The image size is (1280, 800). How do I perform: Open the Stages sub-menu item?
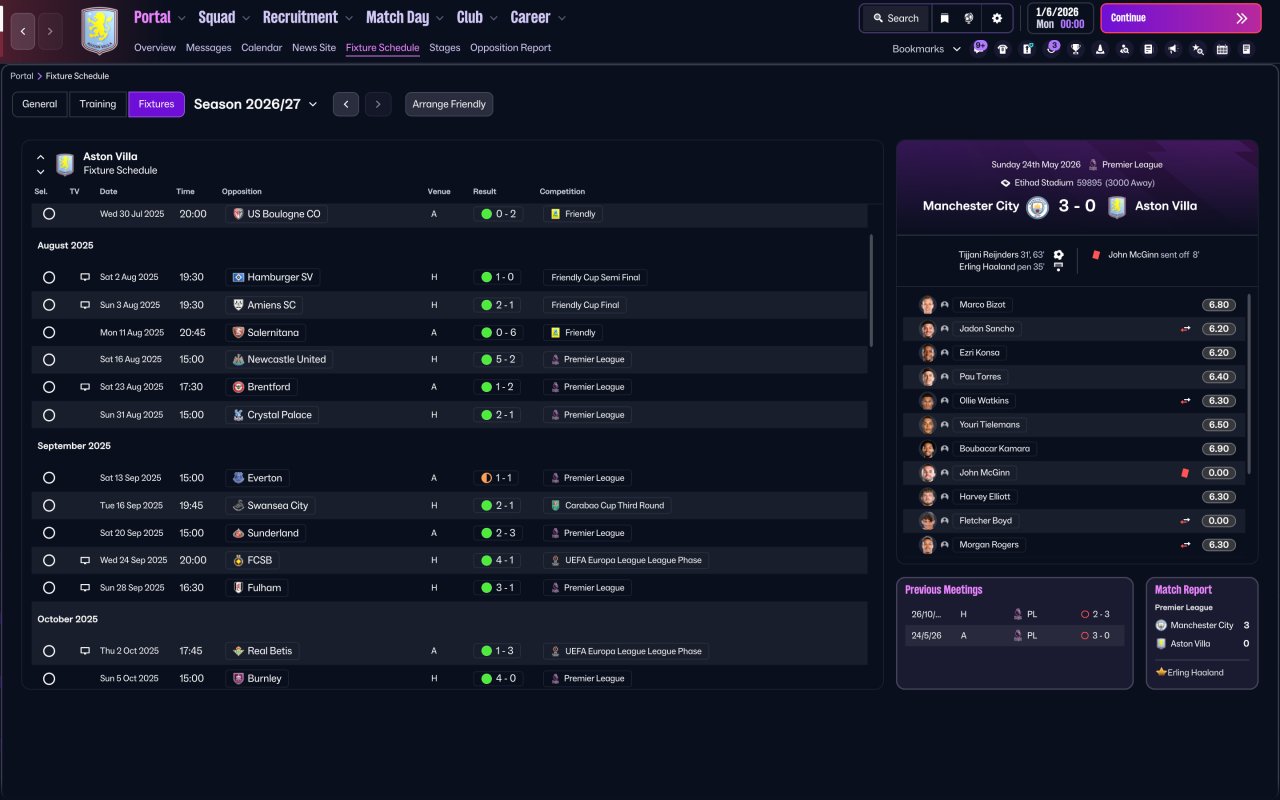[445, 48]
